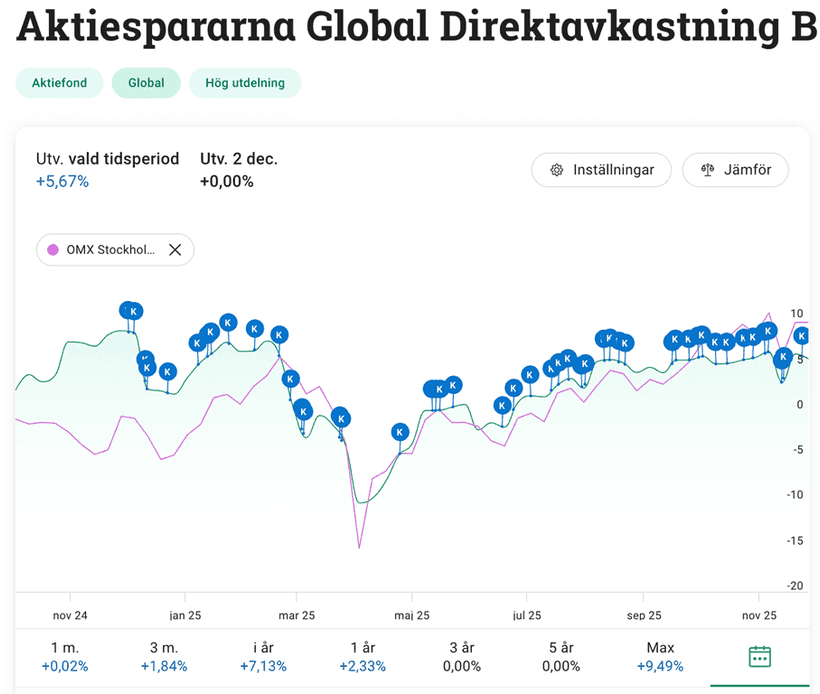Select the Global category tag
Viewport: 820px width, 694px height.
(x=146, y=83)
